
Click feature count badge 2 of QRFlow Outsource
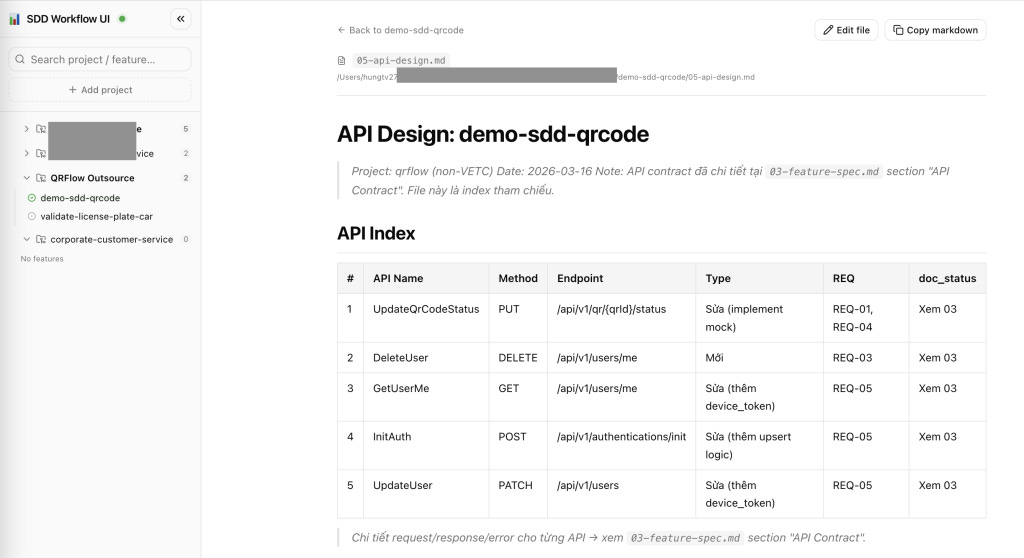[185, 178]
